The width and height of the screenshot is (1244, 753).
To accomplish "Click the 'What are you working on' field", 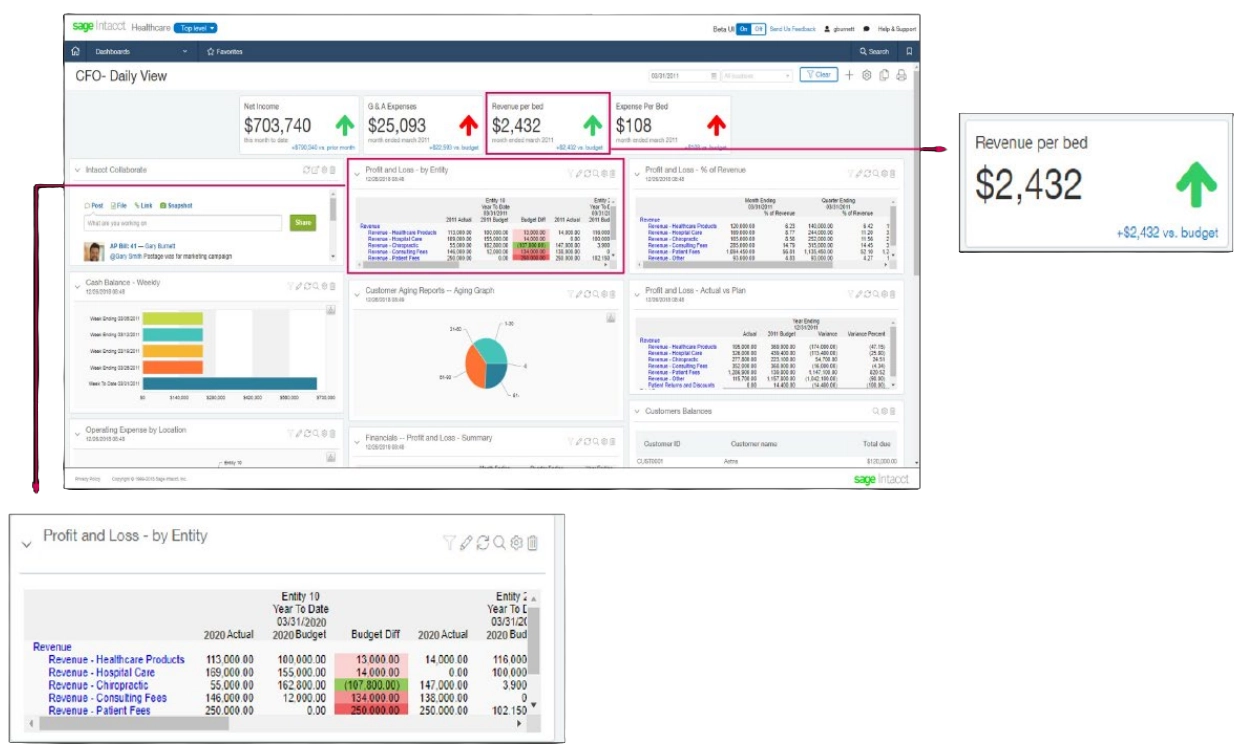I will point(182,223).
